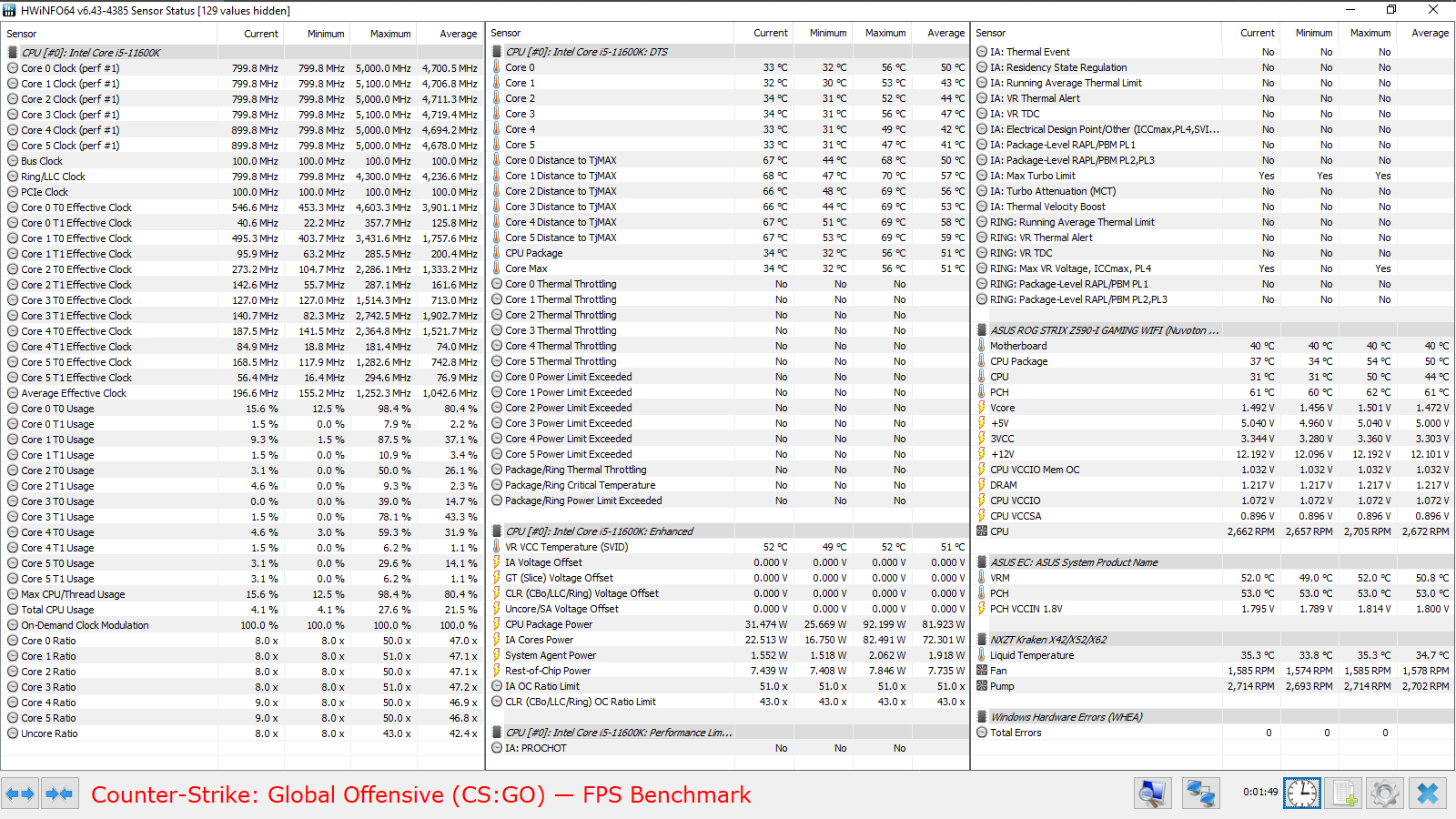
Task: Select the PCH VCCIN 1.8V row
Action: tap(1213, 609)
